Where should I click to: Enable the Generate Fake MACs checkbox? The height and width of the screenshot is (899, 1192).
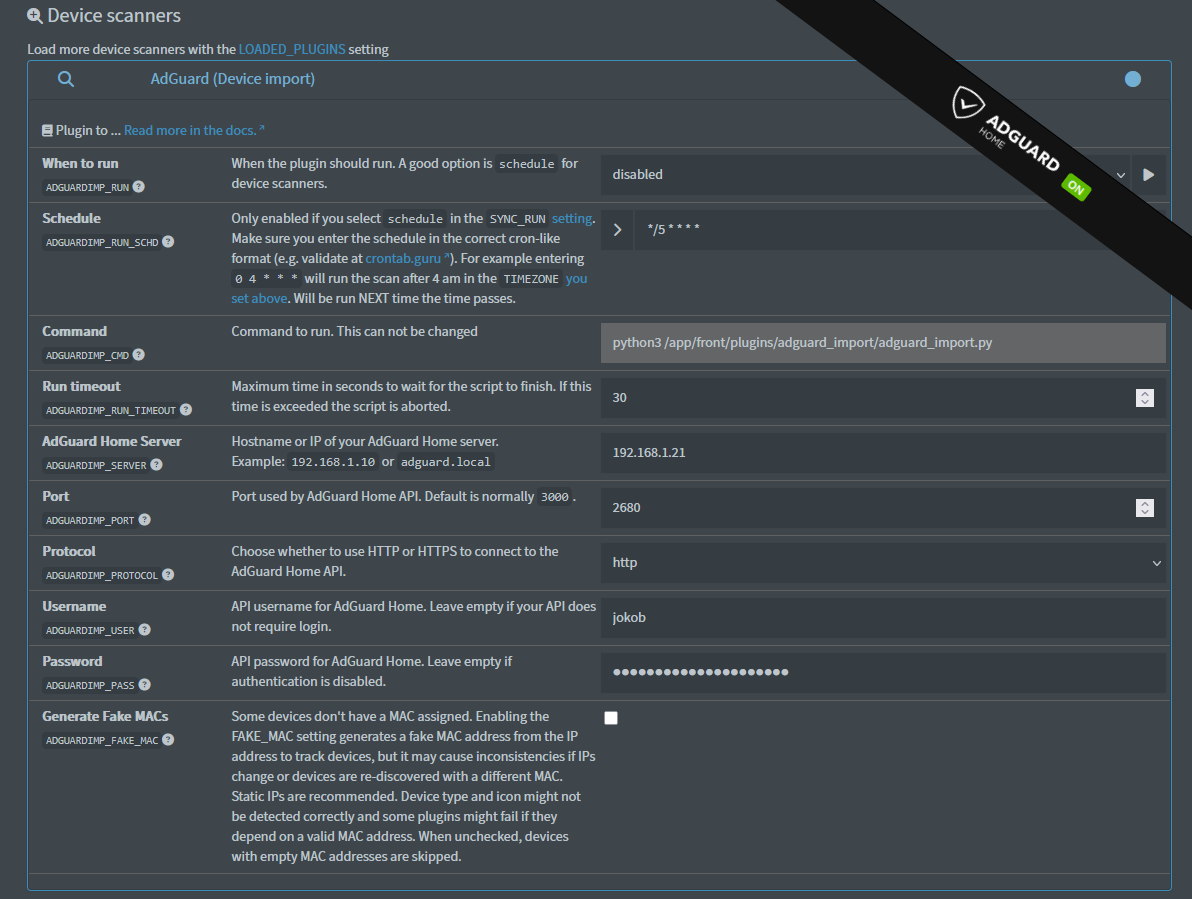tap(611, 718)
